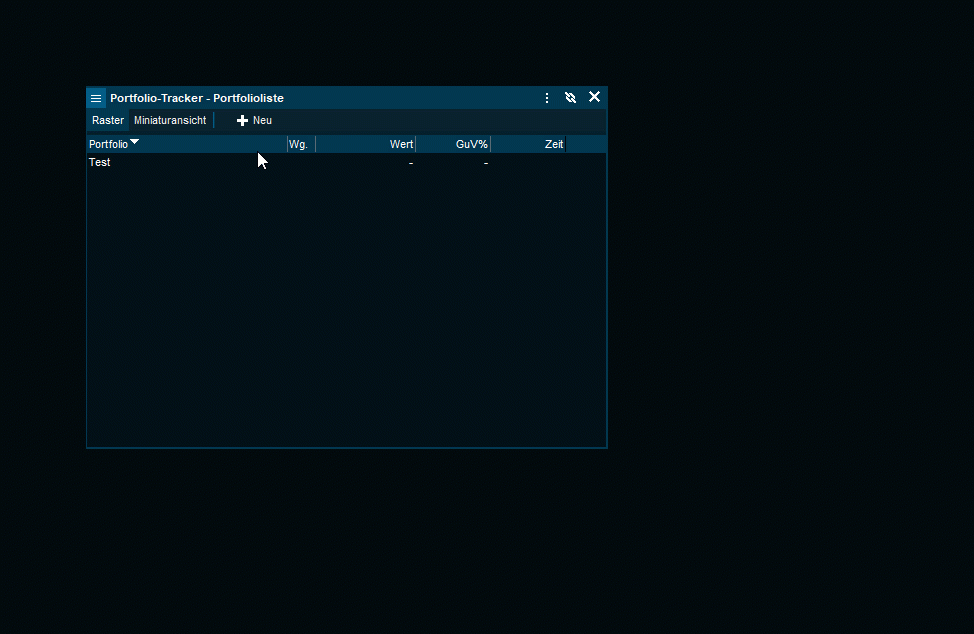Viewport: 974px width, 634px height.
Task: Click the blank header area right of Zeit
Action: (x=586, y=144)
